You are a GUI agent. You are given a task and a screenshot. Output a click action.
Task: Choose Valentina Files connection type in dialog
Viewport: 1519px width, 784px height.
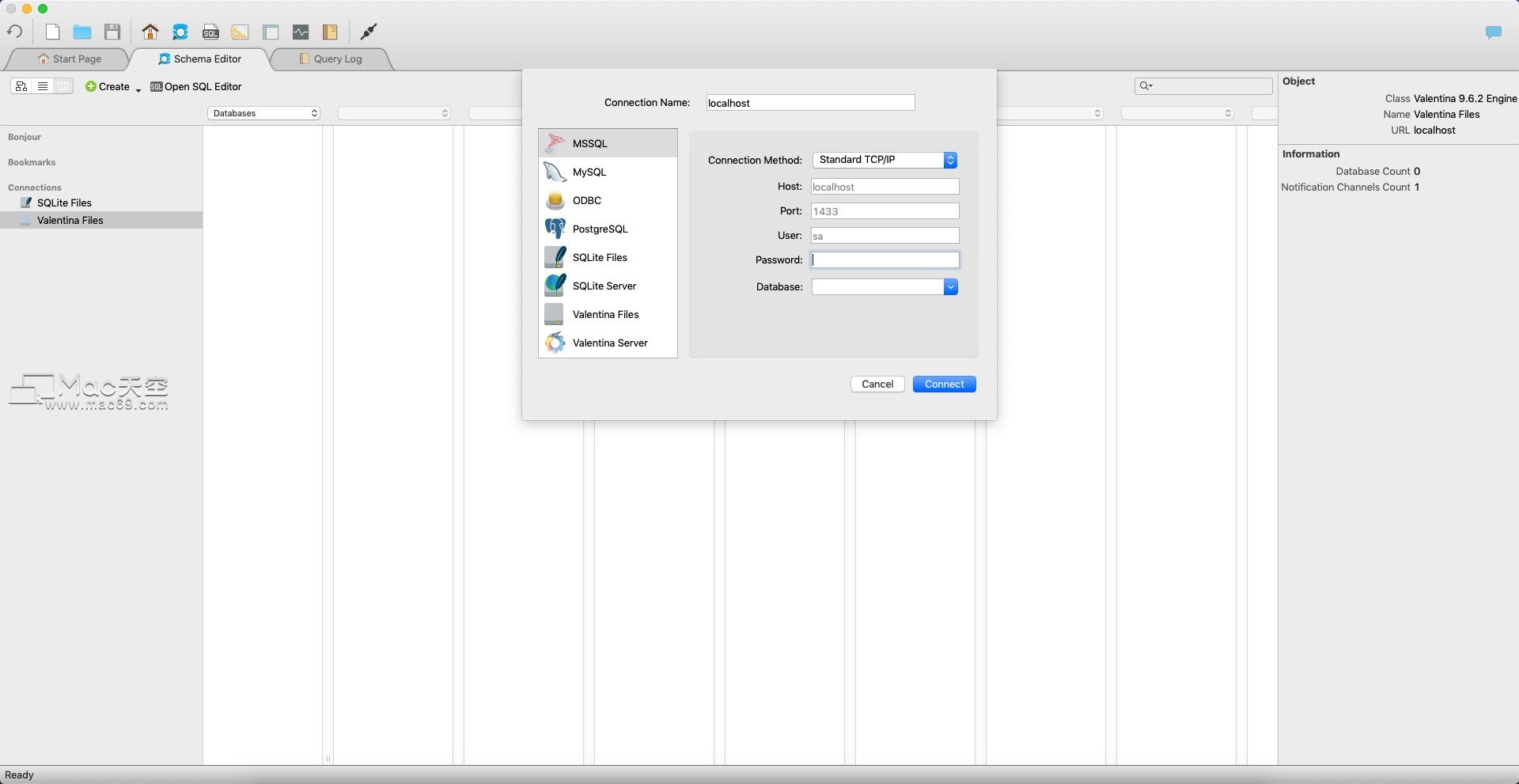[x=608, y=314]
